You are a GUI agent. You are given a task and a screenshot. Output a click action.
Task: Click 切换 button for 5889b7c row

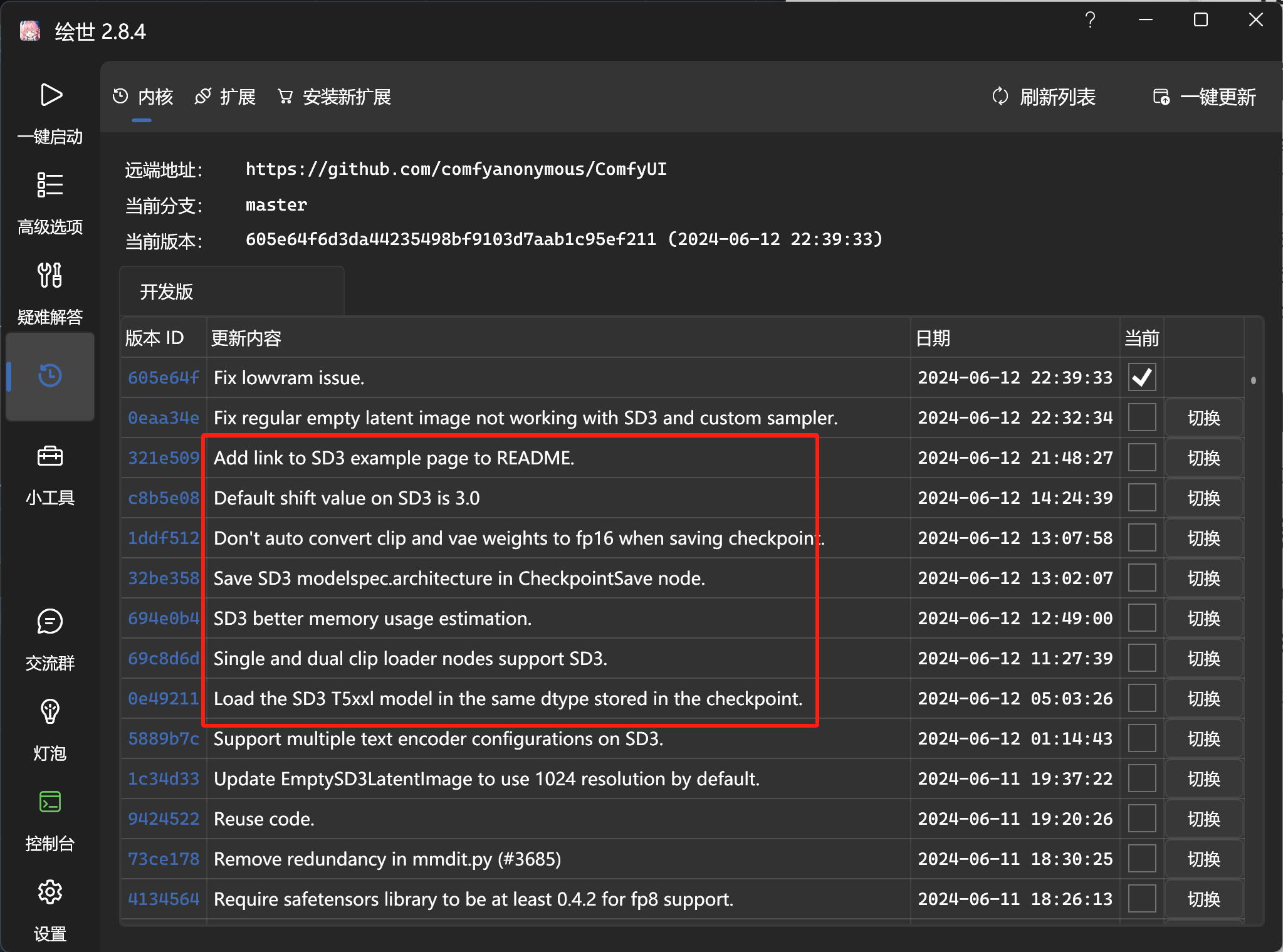(1204, 739)
